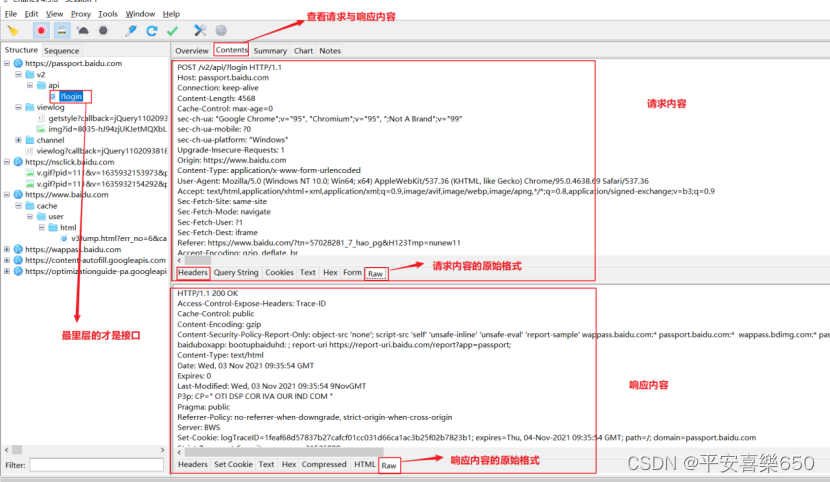Screen dimensions: 830x482
Task: Expand the wappass.baidu.com host node
Action: [x=7, y=249]
